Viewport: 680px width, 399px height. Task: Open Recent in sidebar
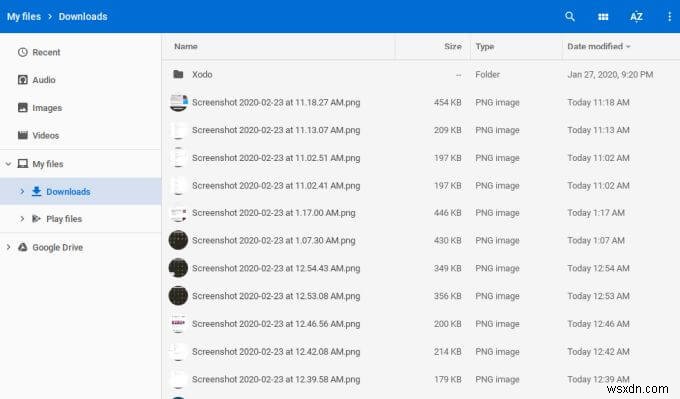tap(46, 52)
